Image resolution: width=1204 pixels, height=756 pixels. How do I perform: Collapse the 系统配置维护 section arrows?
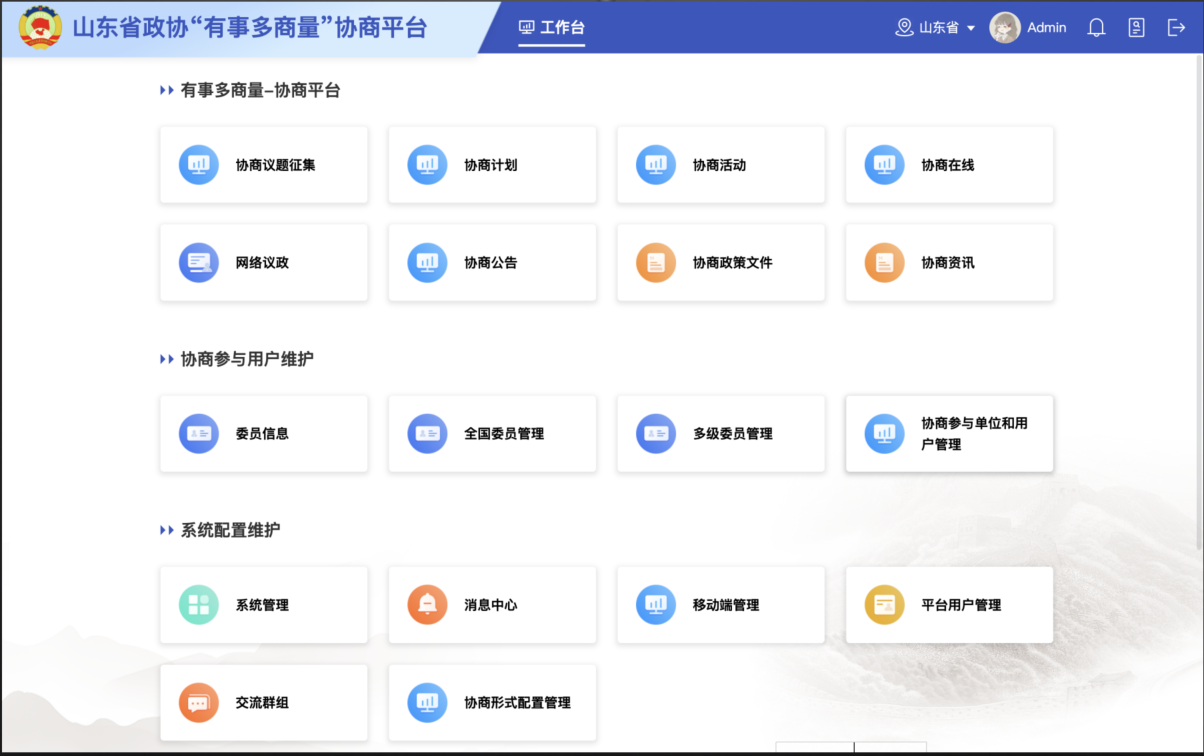click(167, 530)
